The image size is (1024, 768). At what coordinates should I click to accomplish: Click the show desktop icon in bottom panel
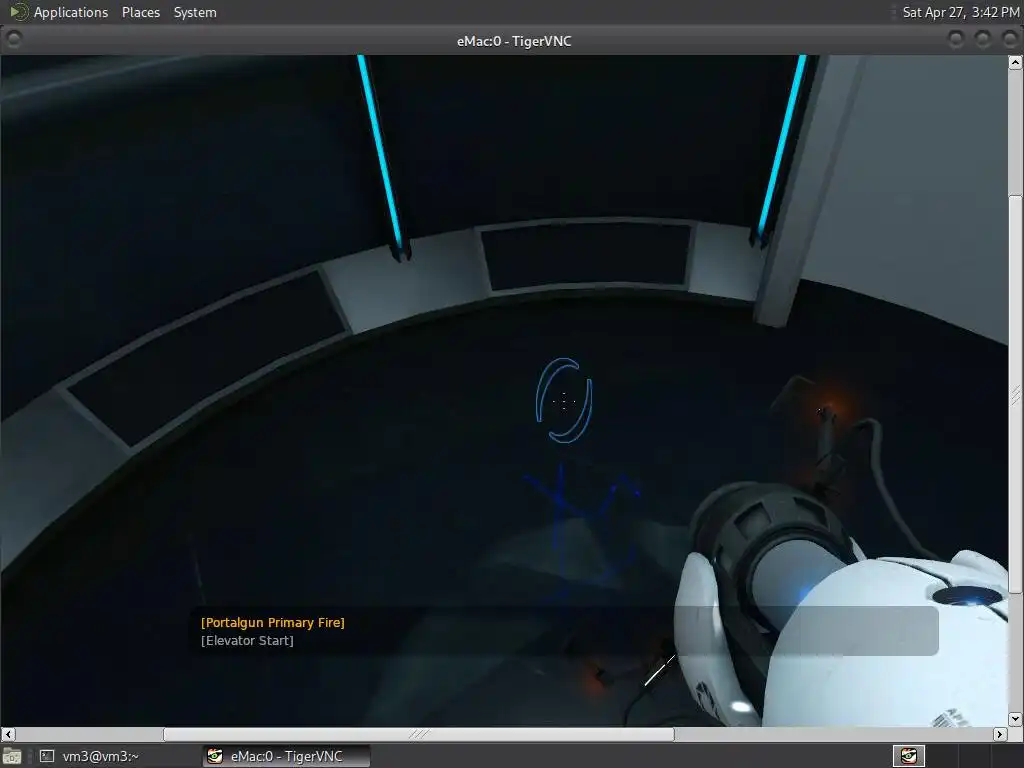pos(12,756)
